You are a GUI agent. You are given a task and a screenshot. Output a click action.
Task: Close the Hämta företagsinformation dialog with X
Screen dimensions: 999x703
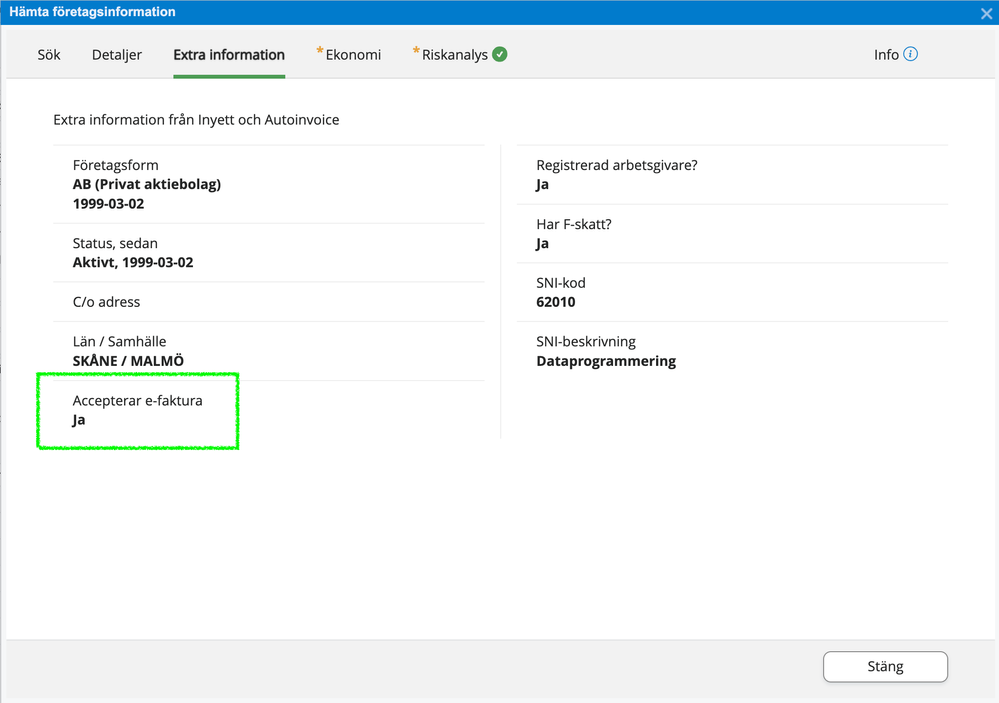coord(986,14)
